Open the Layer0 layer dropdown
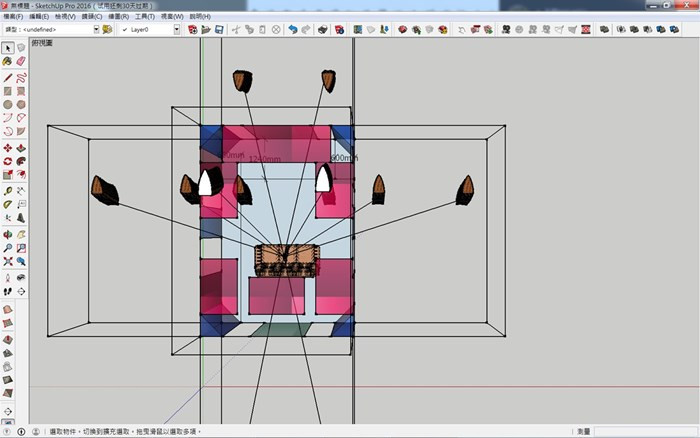Viewport: 700px width, 438px height. click(177, 30)
